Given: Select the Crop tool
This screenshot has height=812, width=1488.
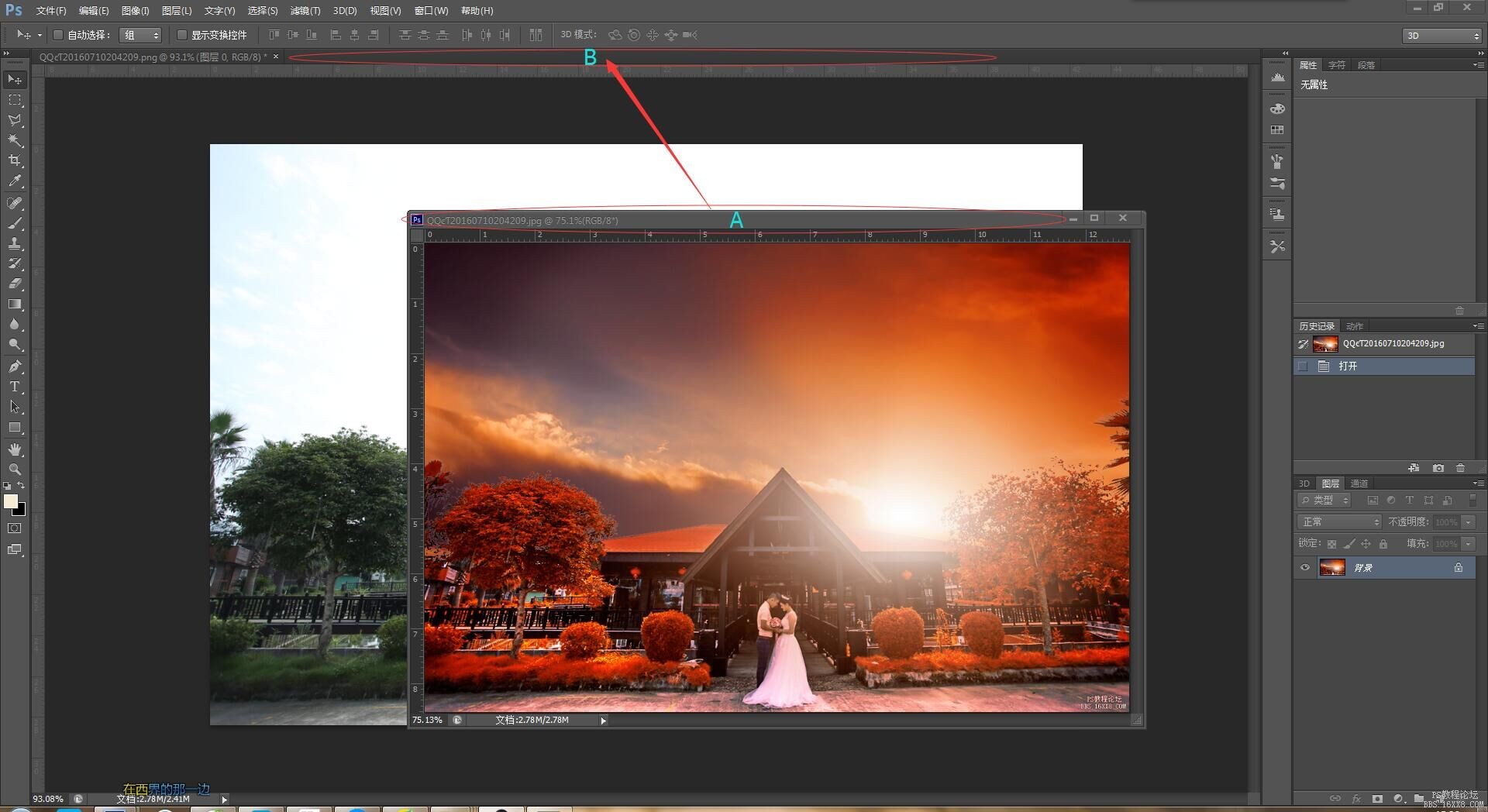Looking at the screenshot, I should coord(15,160).
